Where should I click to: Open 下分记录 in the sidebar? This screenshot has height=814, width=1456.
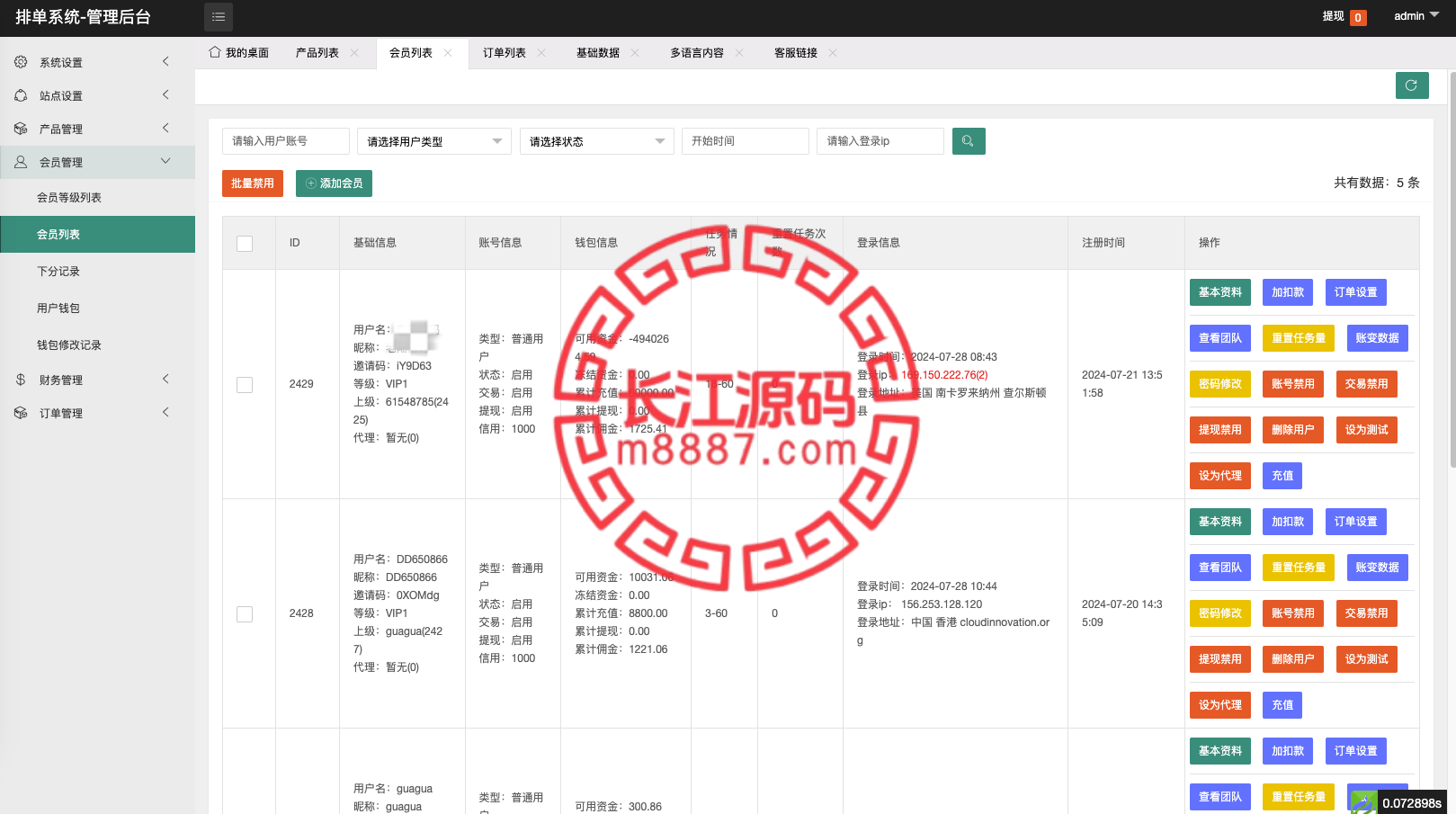(97, 272)
